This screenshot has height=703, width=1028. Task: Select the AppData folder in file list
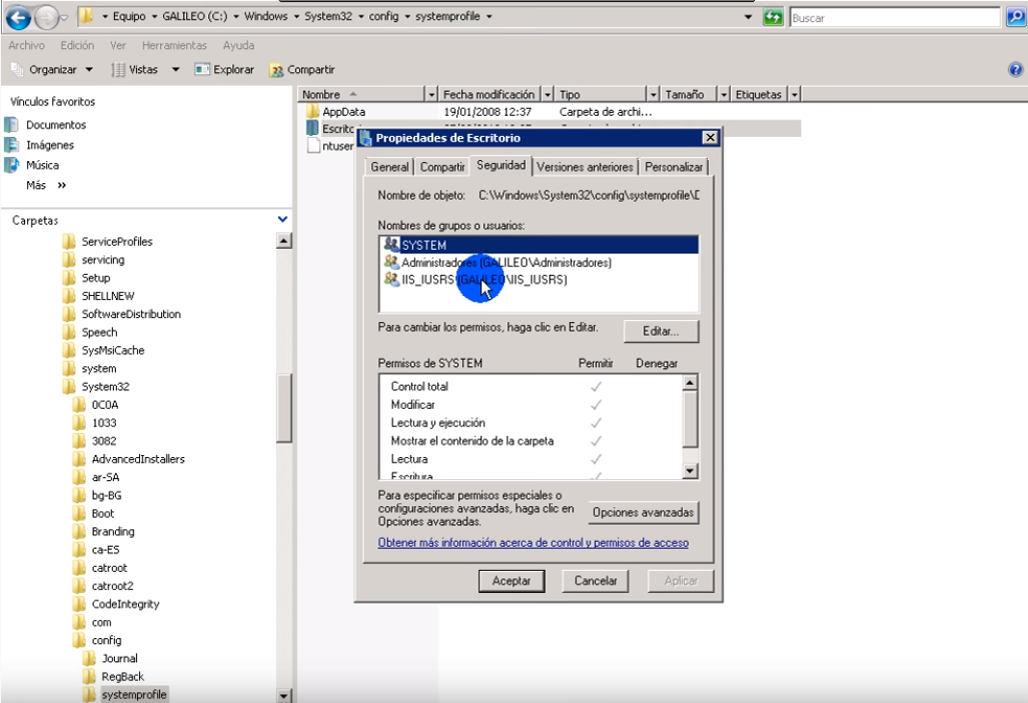click(x=343, y=112)
